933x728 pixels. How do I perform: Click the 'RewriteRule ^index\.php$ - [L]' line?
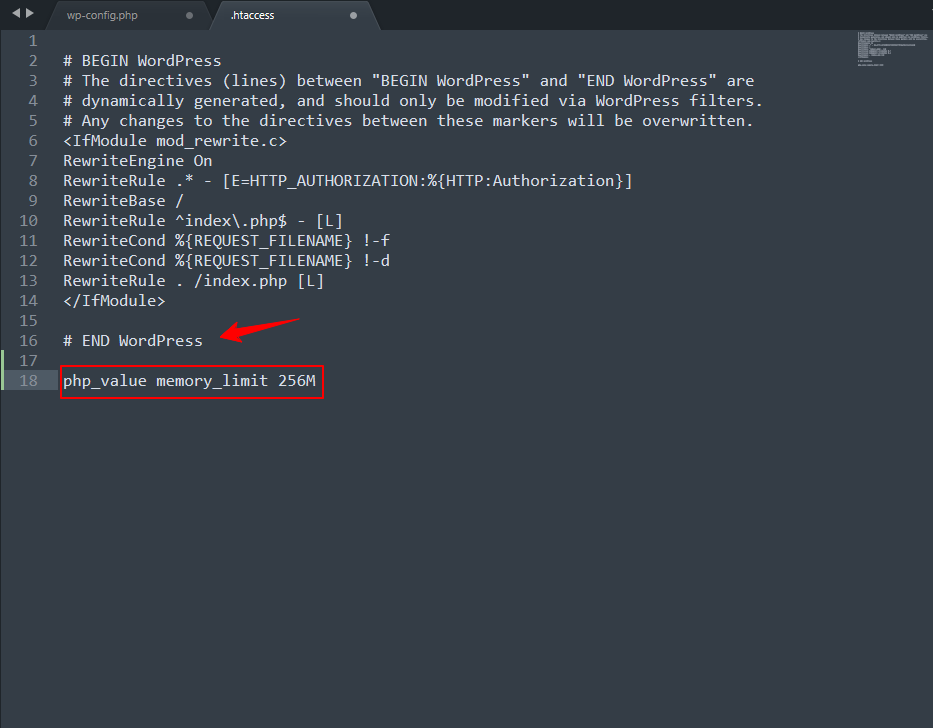tap(203, 221)
